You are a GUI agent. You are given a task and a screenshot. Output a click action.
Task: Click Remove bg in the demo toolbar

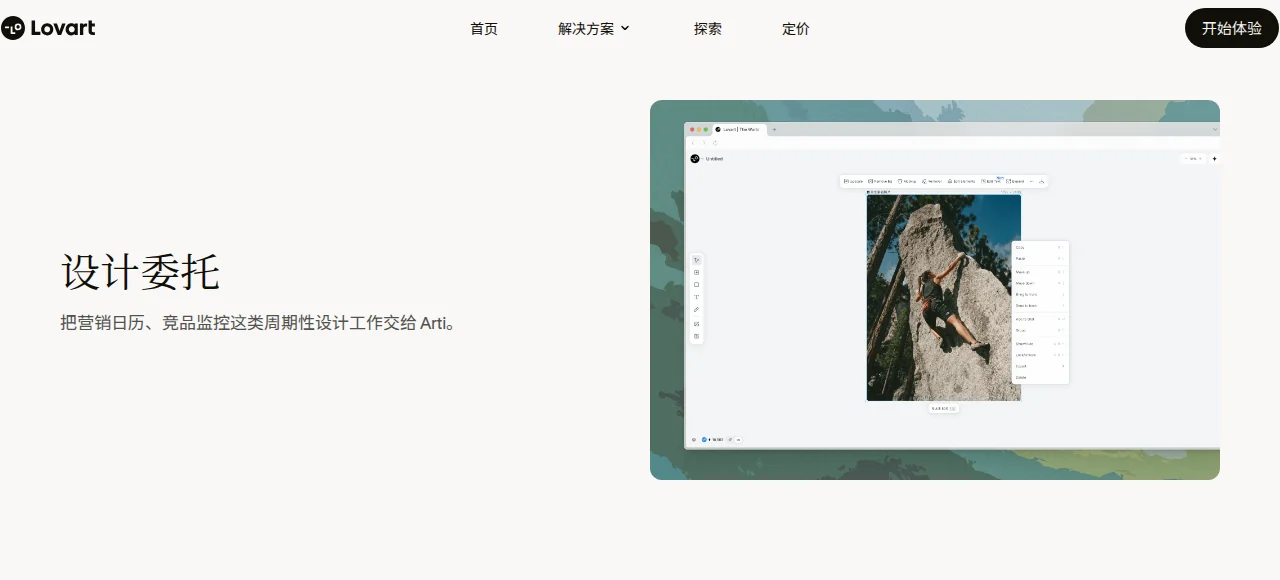pos(880,181)
